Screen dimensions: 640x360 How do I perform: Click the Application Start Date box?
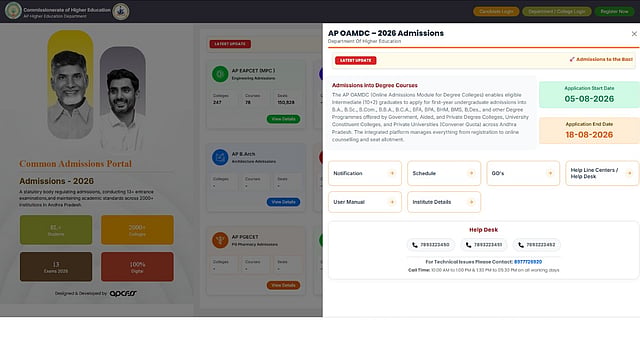[x=589, y=95]
